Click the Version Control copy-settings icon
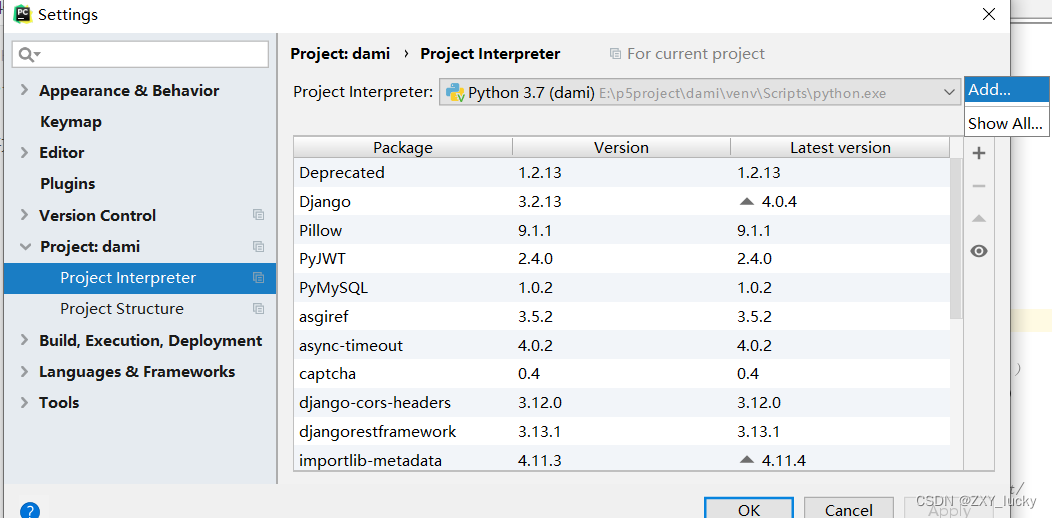1052x518 pixels. click(258, 215)
